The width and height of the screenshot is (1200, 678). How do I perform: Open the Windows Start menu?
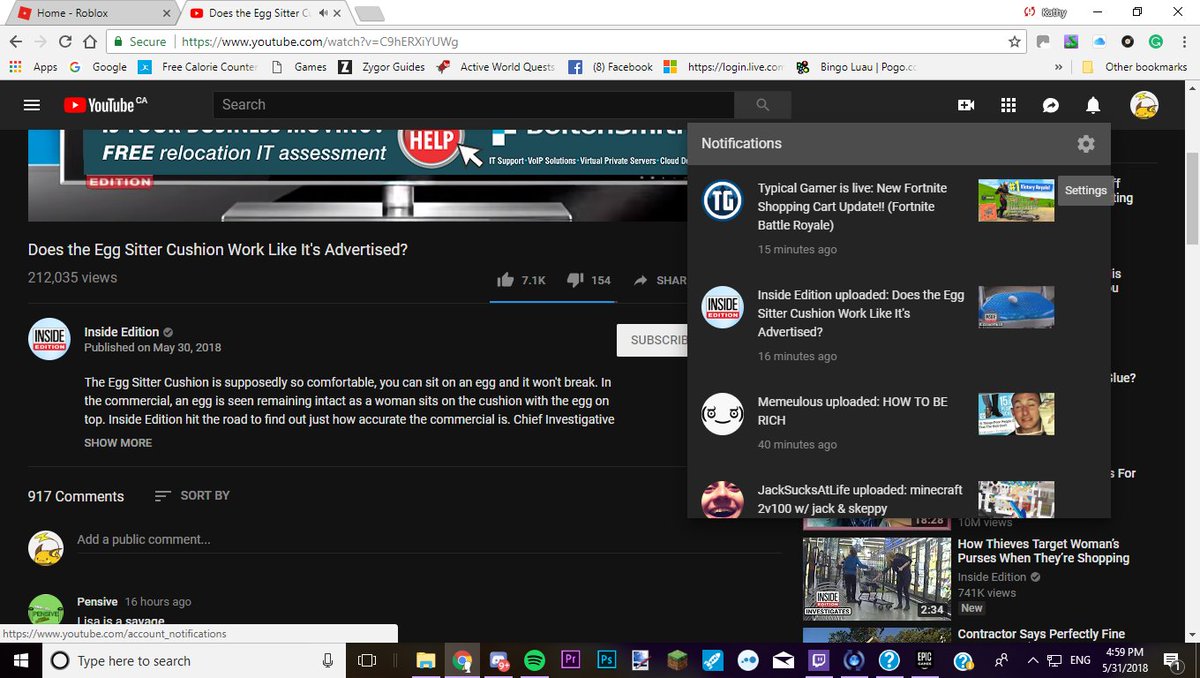(x=20, y=661)
